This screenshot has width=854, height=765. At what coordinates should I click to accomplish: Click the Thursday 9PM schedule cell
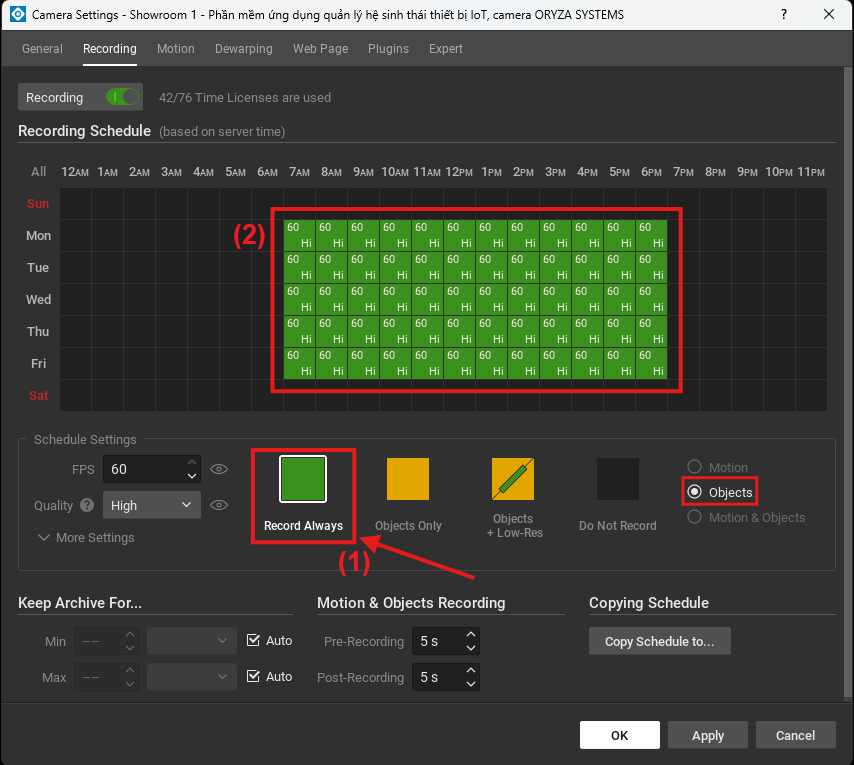pyautogui.click(x=747, y=332)
